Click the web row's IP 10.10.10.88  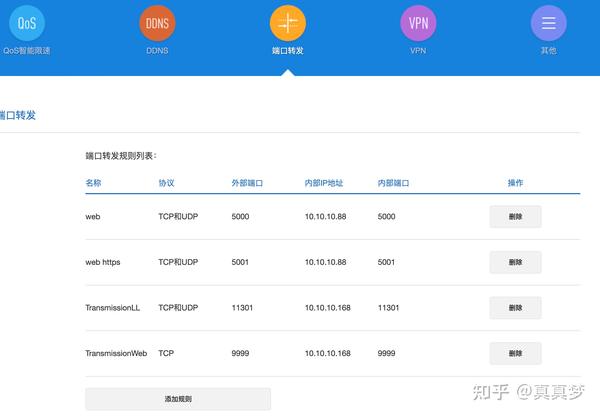pyautogui.click(x=326, y=217)
